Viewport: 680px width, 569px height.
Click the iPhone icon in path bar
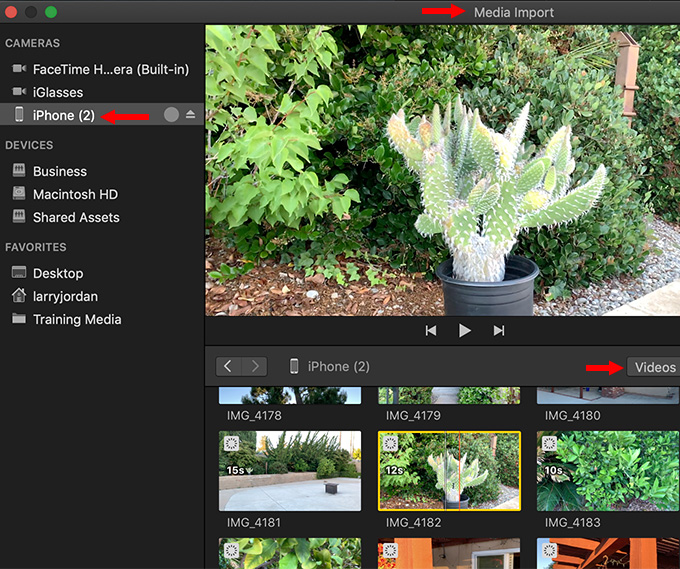pyautogui.click(x=294, y=366)
